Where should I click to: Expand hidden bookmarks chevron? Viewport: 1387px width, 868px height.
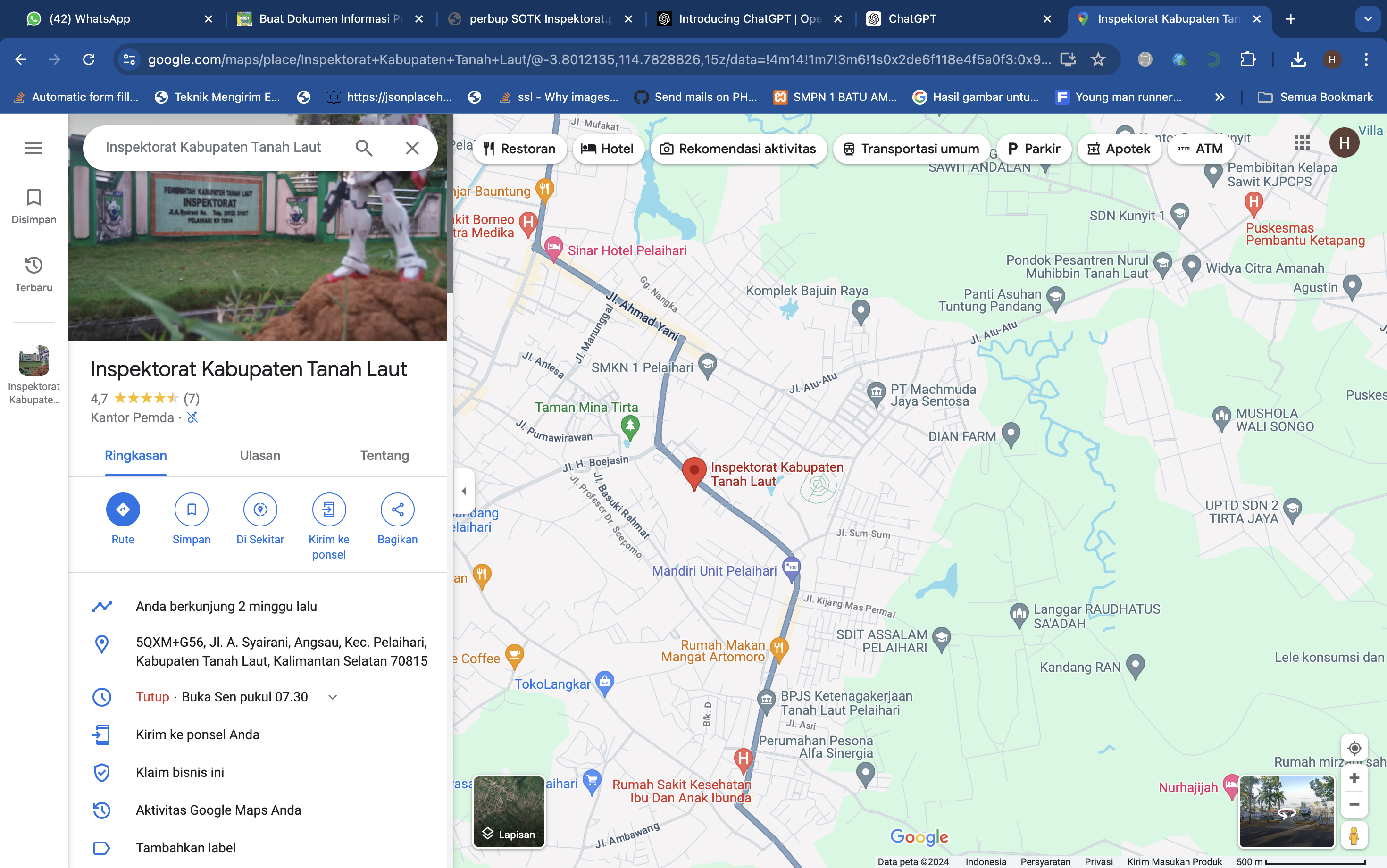coord(1220,98)
